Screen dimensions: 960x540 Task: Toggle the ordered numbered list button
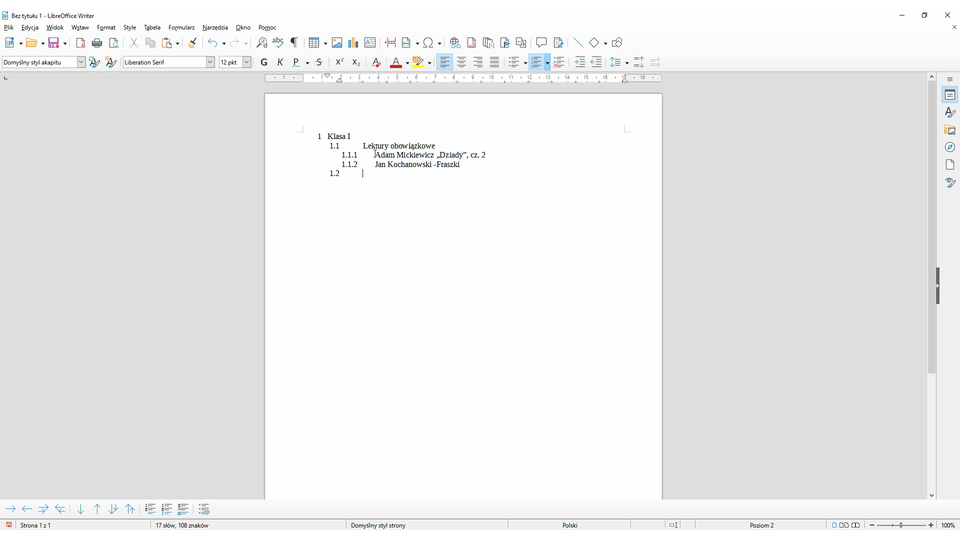[537, 62]
